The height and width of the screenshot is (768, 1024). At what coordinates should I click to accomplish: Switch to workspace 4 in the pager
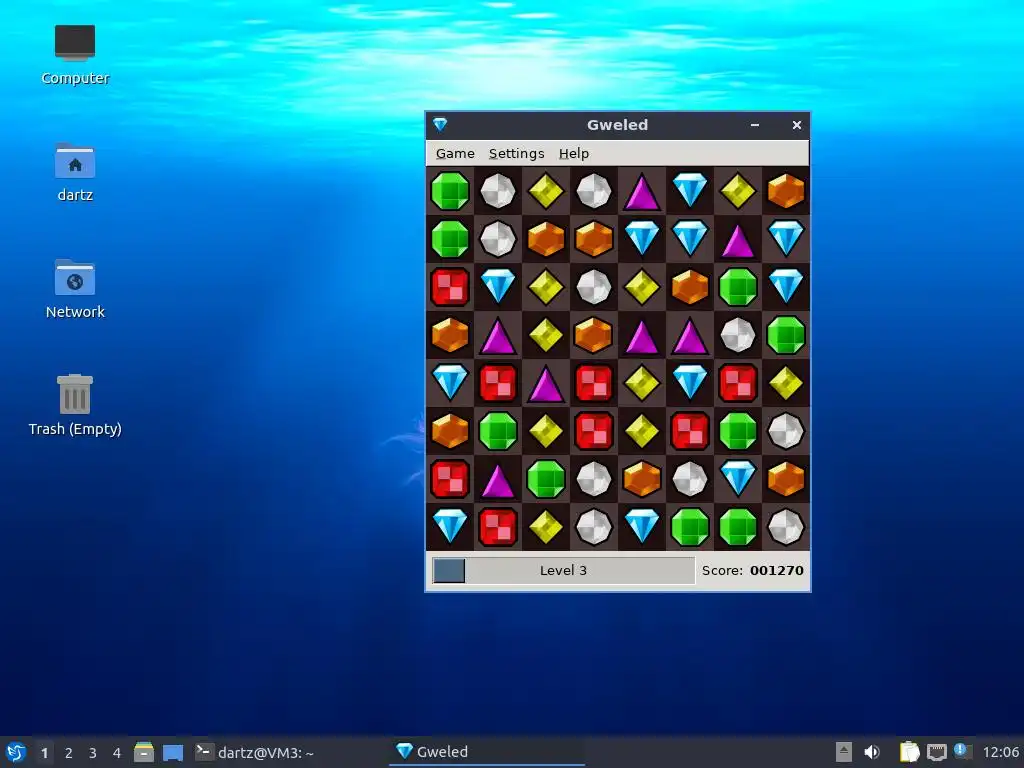(x=117, y=753)
